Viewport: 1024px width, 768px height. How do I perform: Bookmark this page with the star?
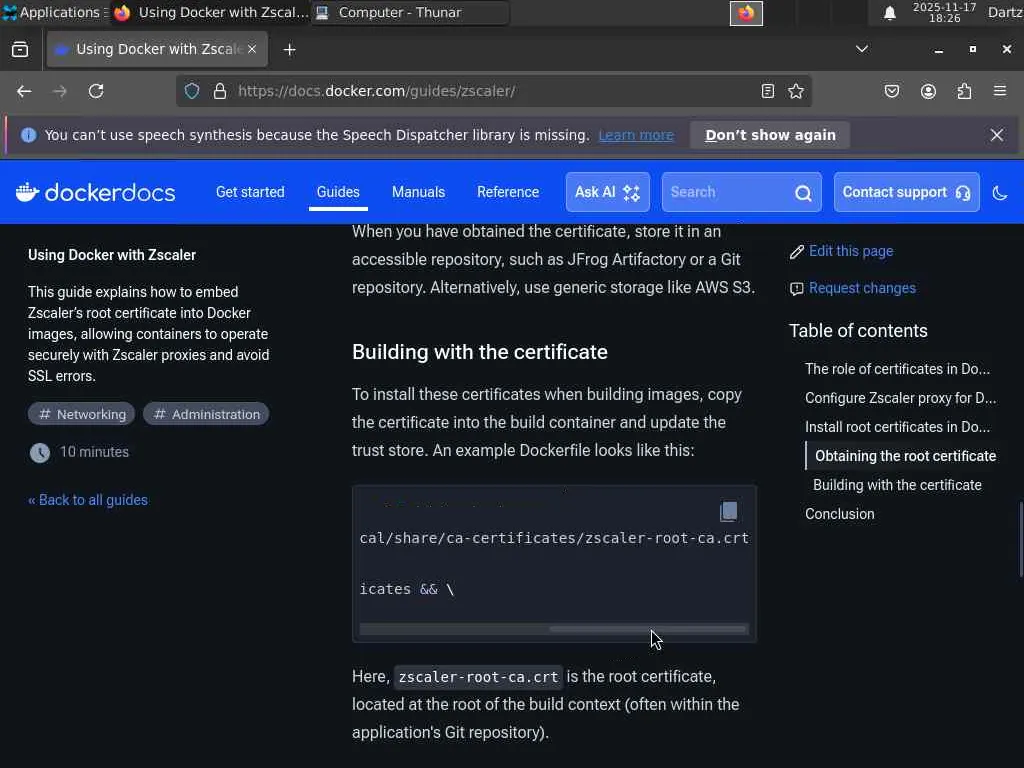(x=795, y=91)
